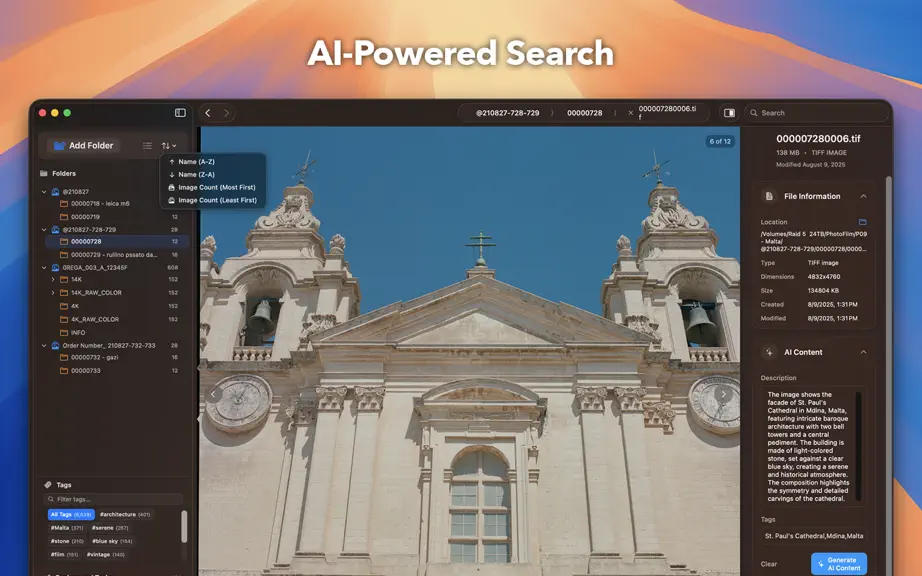Viewport: 922px width, 576px height.
Task: Show next image with right overlay arrow
Action: 723,394
